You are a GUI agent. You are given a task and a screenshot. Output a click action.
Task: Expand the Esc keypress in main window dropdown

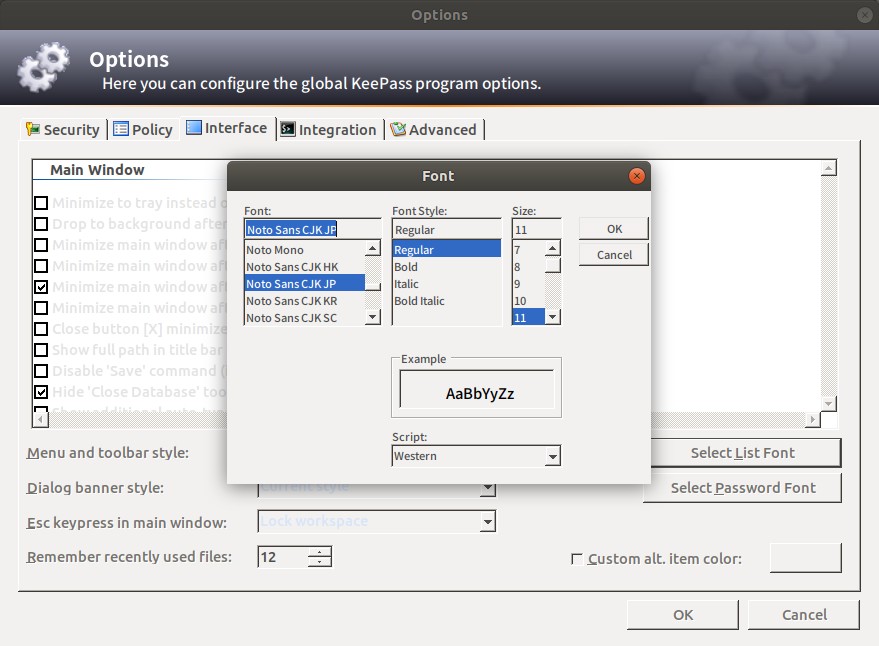point(488,522)
